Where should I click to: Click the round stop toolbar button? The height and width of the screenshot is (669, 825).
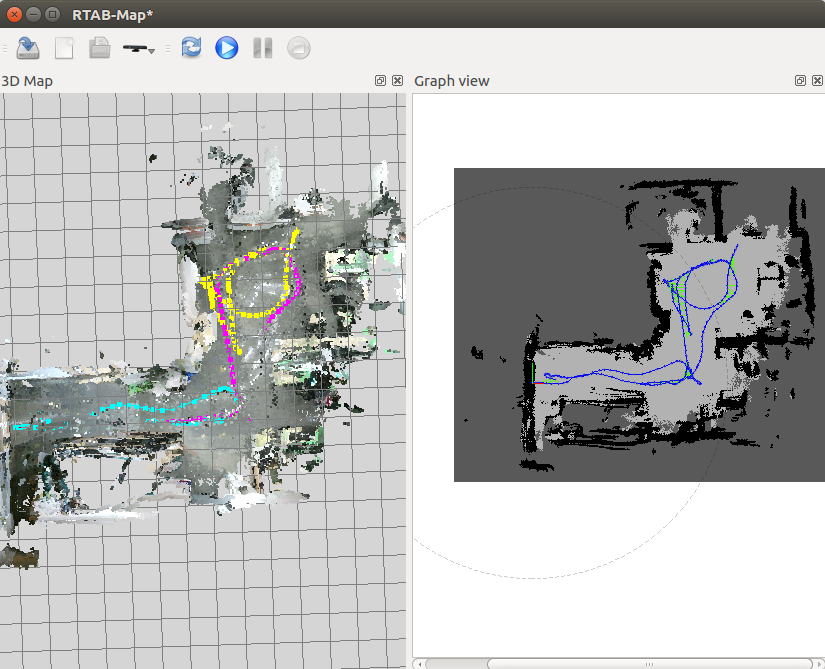(298, 47)
